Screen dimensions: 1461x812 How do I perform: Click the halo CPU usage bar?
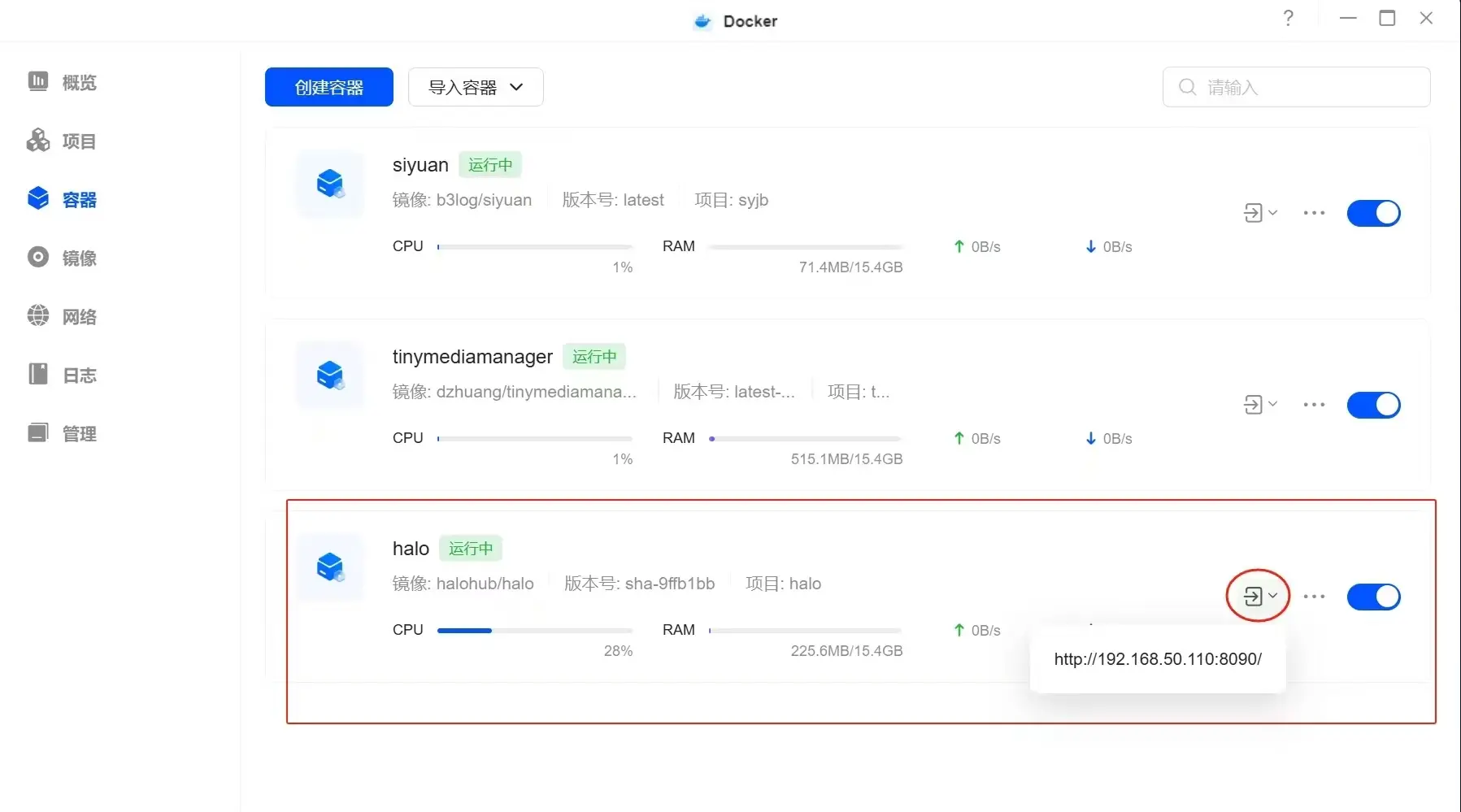(x=534, y=630)
